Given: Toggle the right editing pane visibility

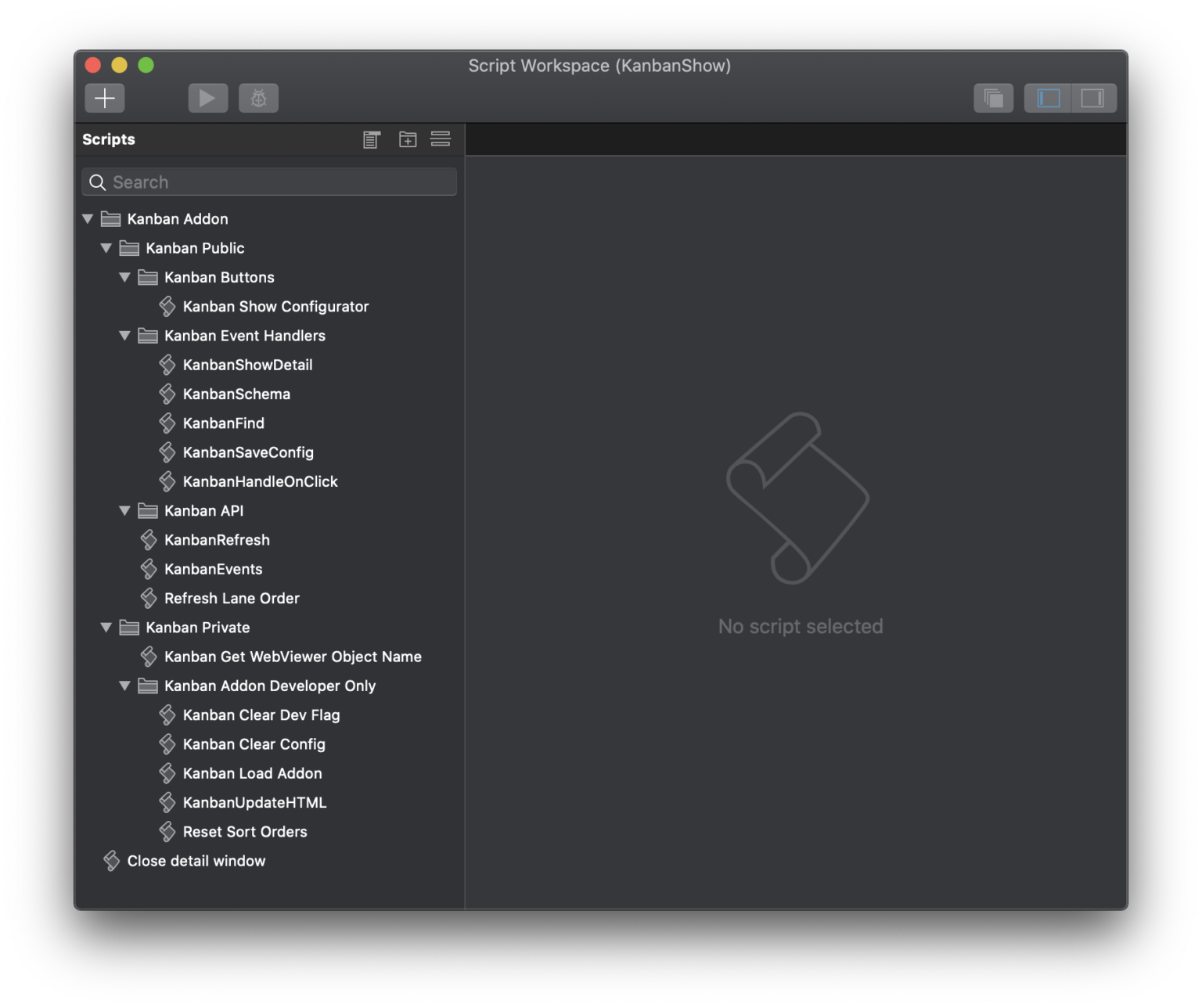Looking at the screenshot, I should tap(1093, 98).
